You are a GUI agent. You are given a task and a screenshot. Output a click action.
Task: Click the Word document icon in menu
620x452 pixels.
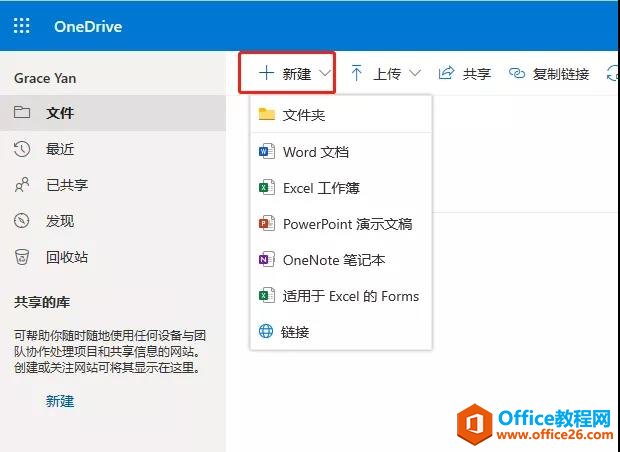pyautogui.click(x=267, y=151)
